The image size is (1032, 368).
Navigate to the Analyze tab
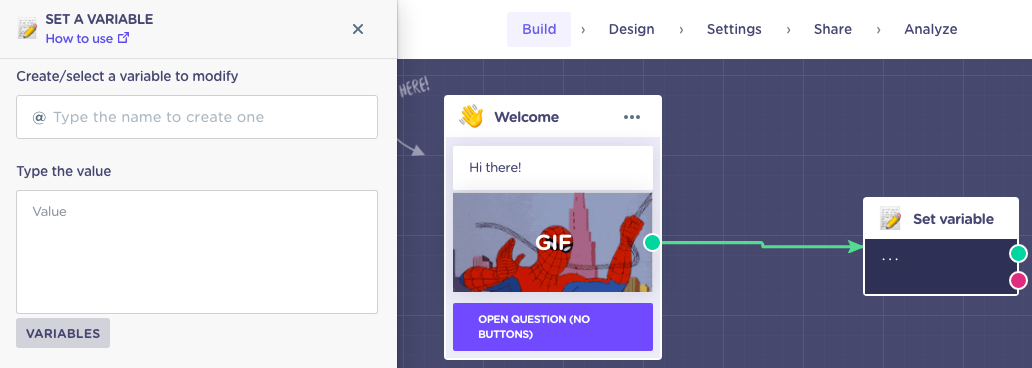pyautogui.click(x=931, y=29)
